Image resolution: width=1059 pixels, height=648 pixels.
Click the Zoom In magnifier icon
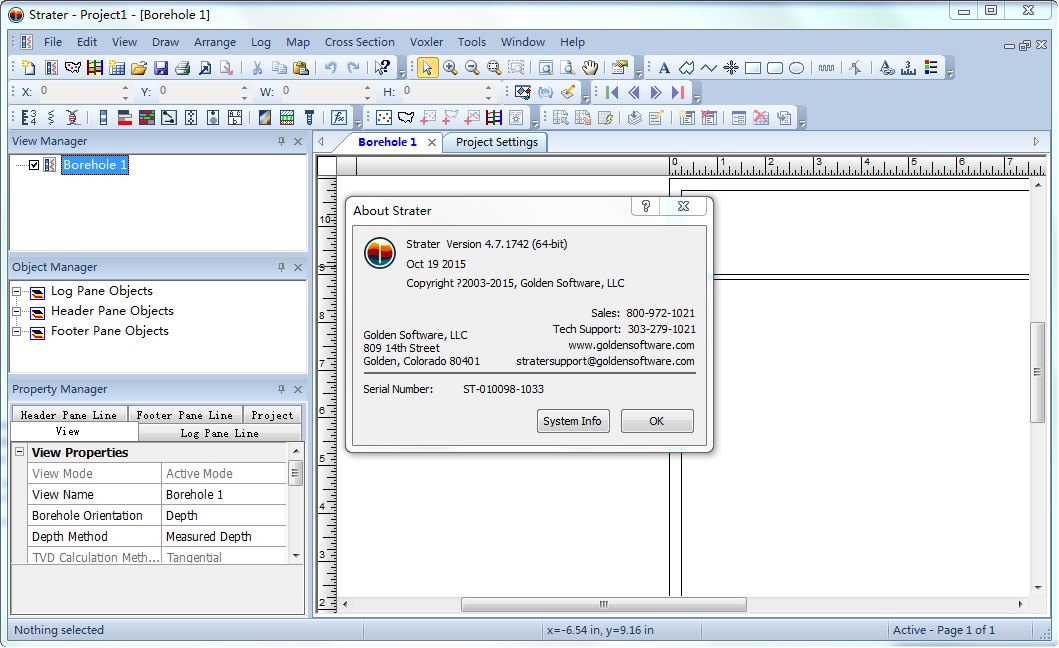450,68
